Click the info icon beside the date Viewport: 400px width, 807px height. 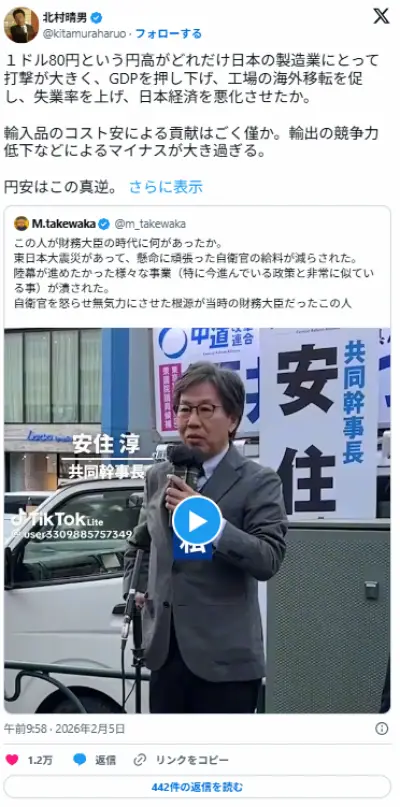pyautogui.click(x=381, y=728)
